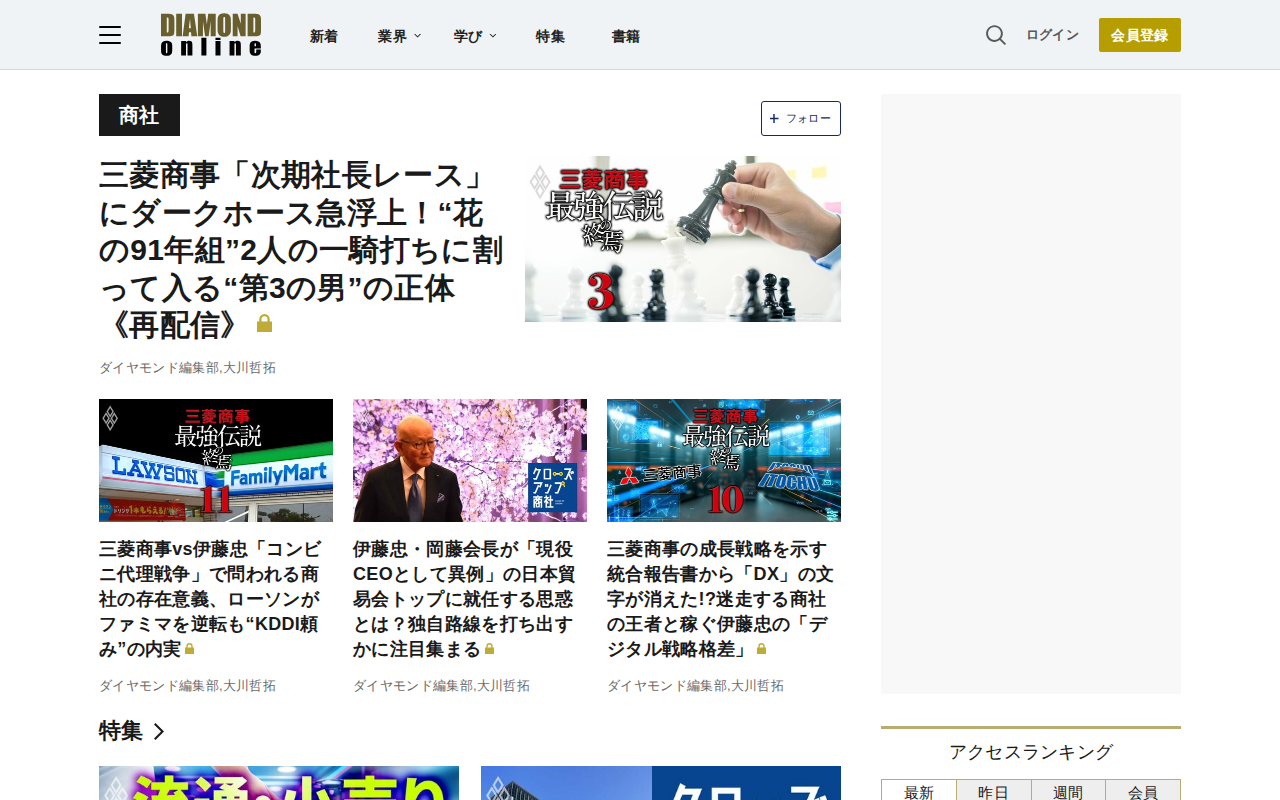The height and width of the screenshot is (800, 1280).
Task: Expand the 学び dropdown menu
Action: point(475,36)
